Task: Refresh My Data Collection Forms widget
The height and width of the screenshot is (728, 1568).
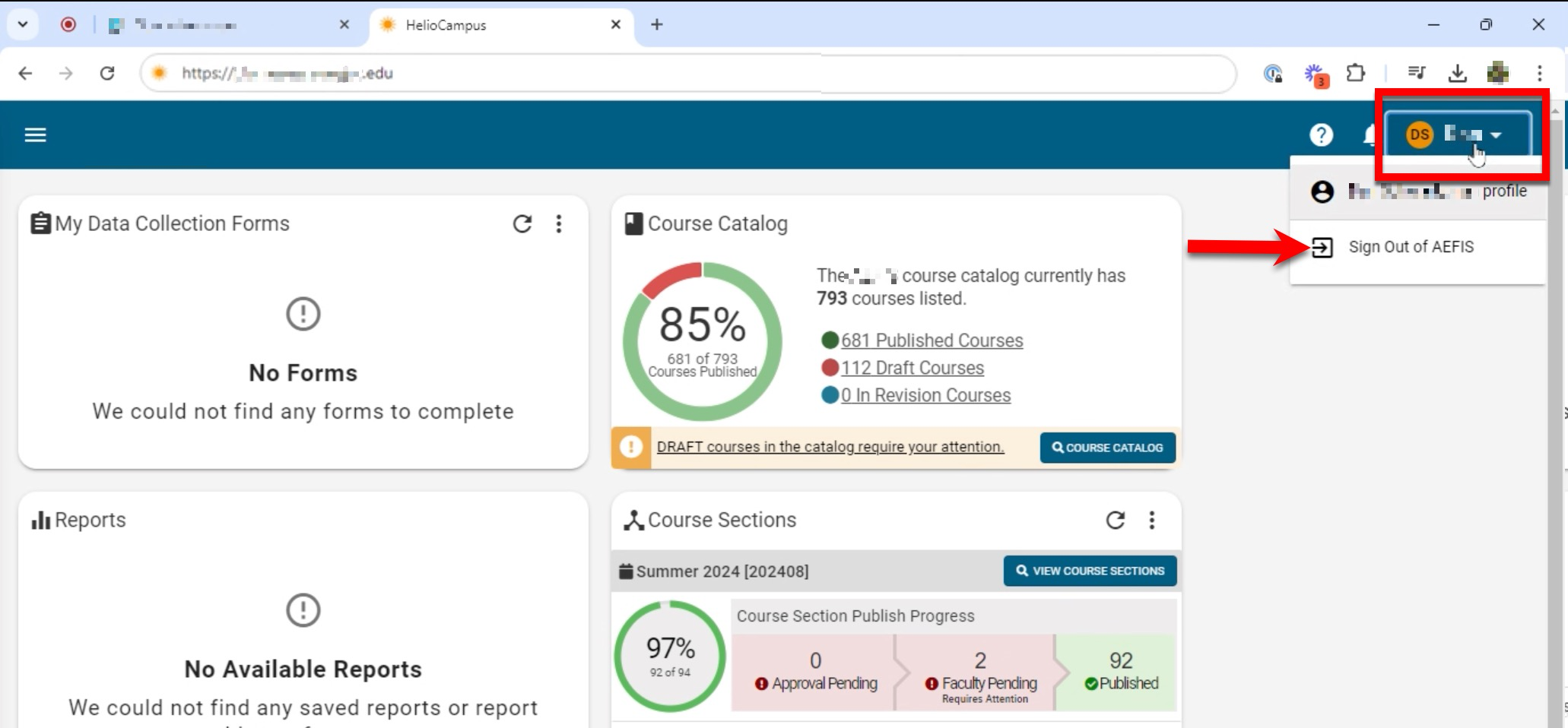Action: tap(522, 223)
